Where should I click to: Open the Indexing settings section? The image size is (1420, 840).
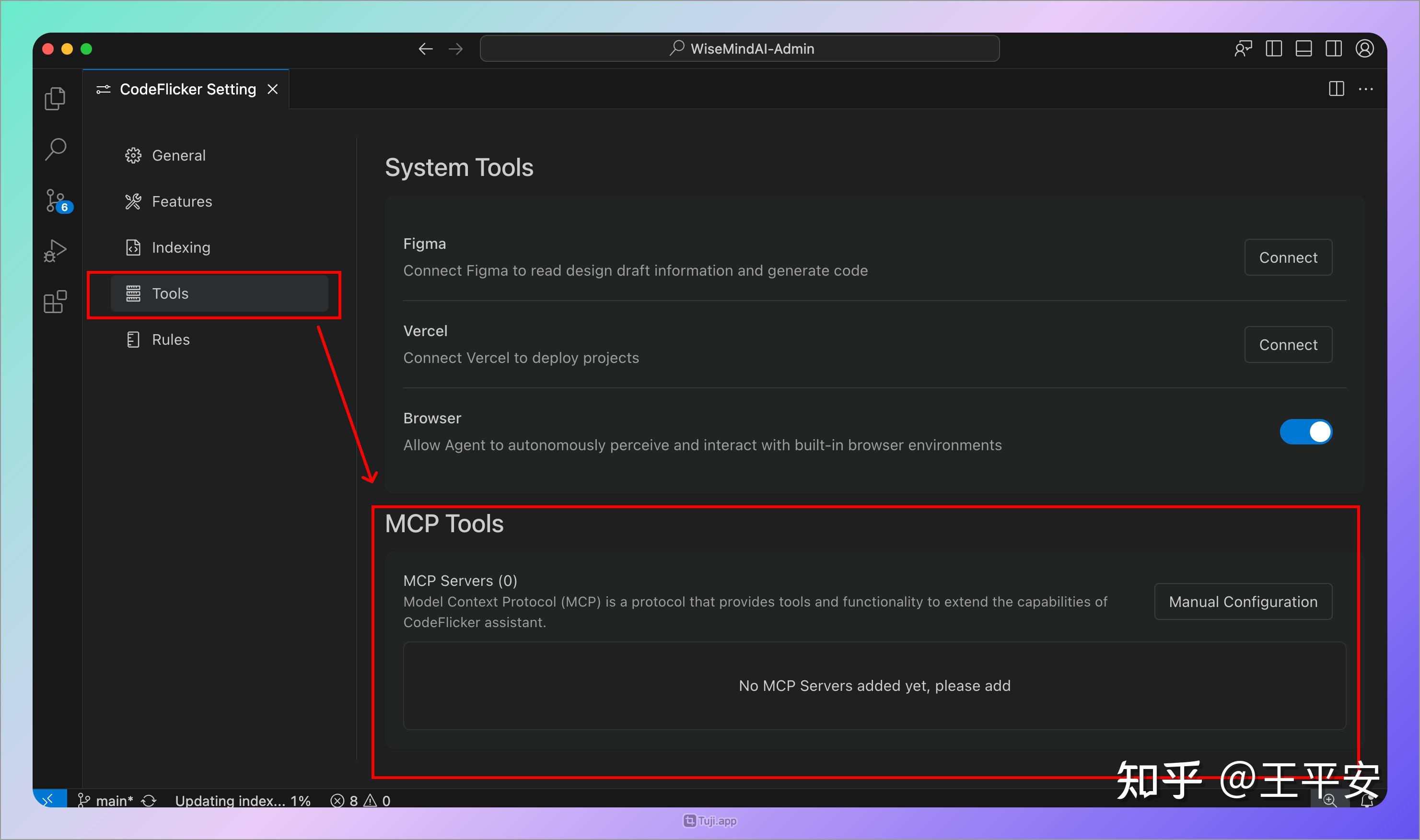tap(181, 247)
